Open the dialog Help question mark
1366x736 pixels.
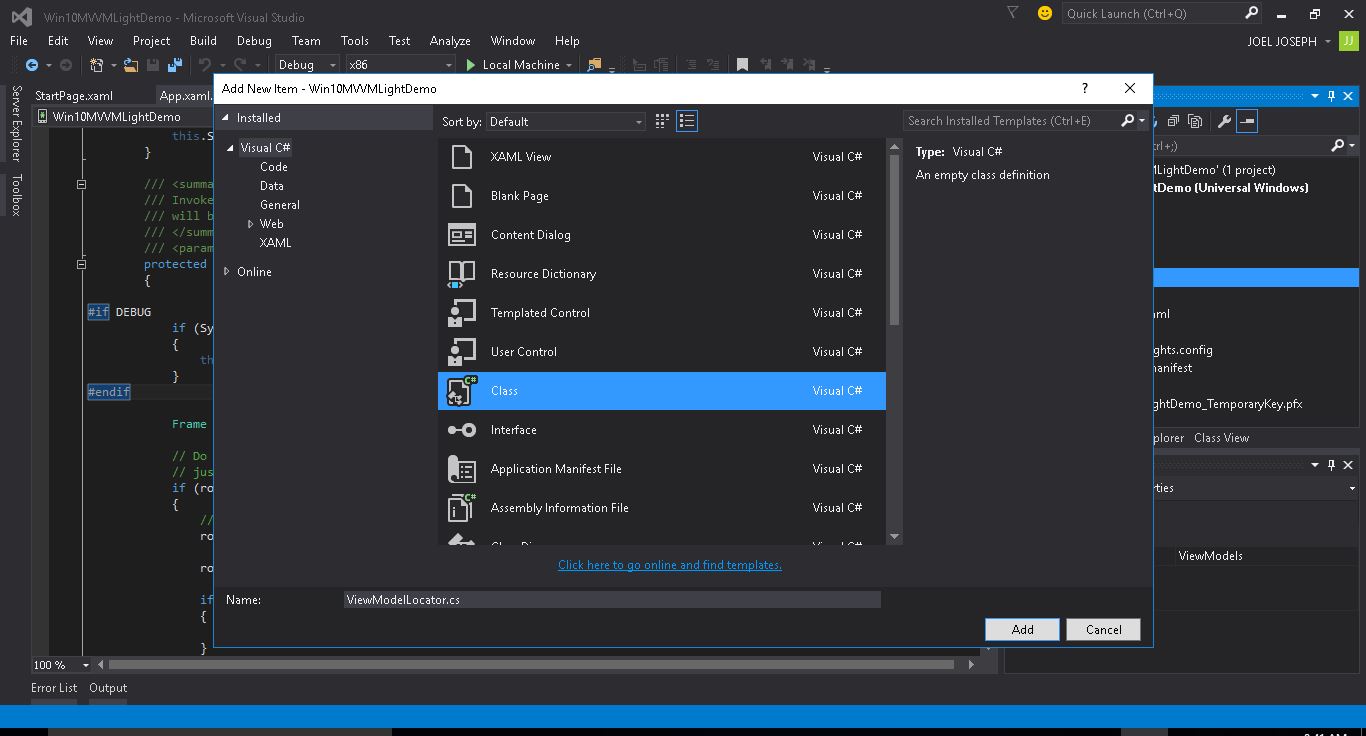pos(1085,88)
